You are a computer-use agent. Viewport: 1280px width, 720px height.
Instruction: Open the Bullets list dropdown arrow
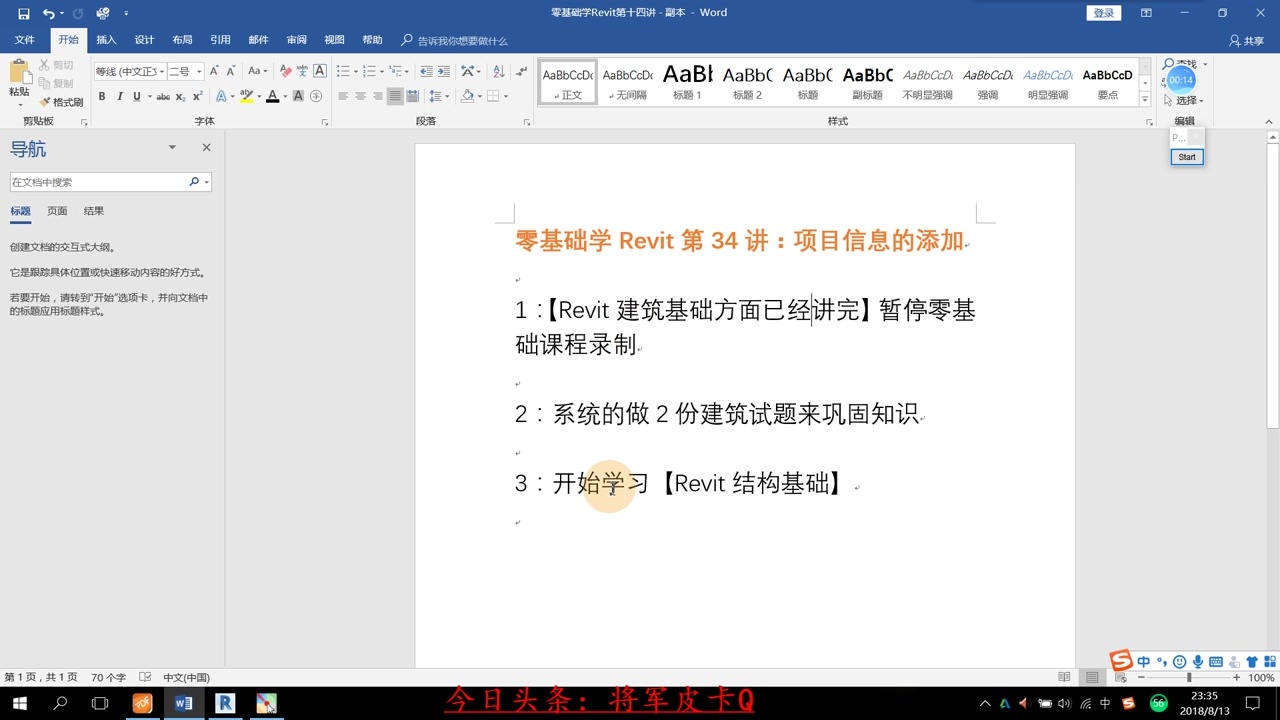356,71
